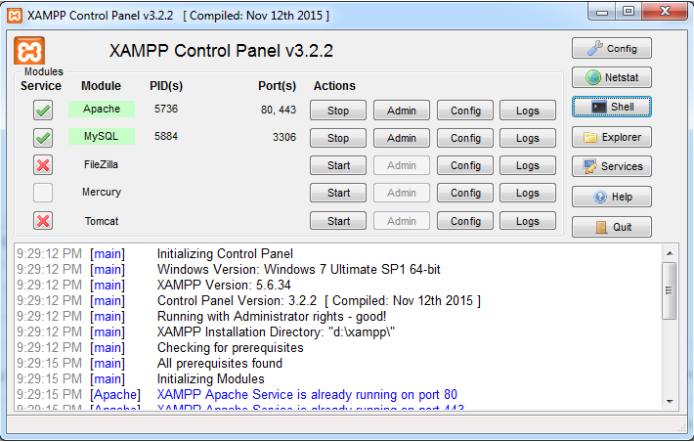
Task: View MySQL Logs
Action: pyautogui.click(x=528, y=138)
